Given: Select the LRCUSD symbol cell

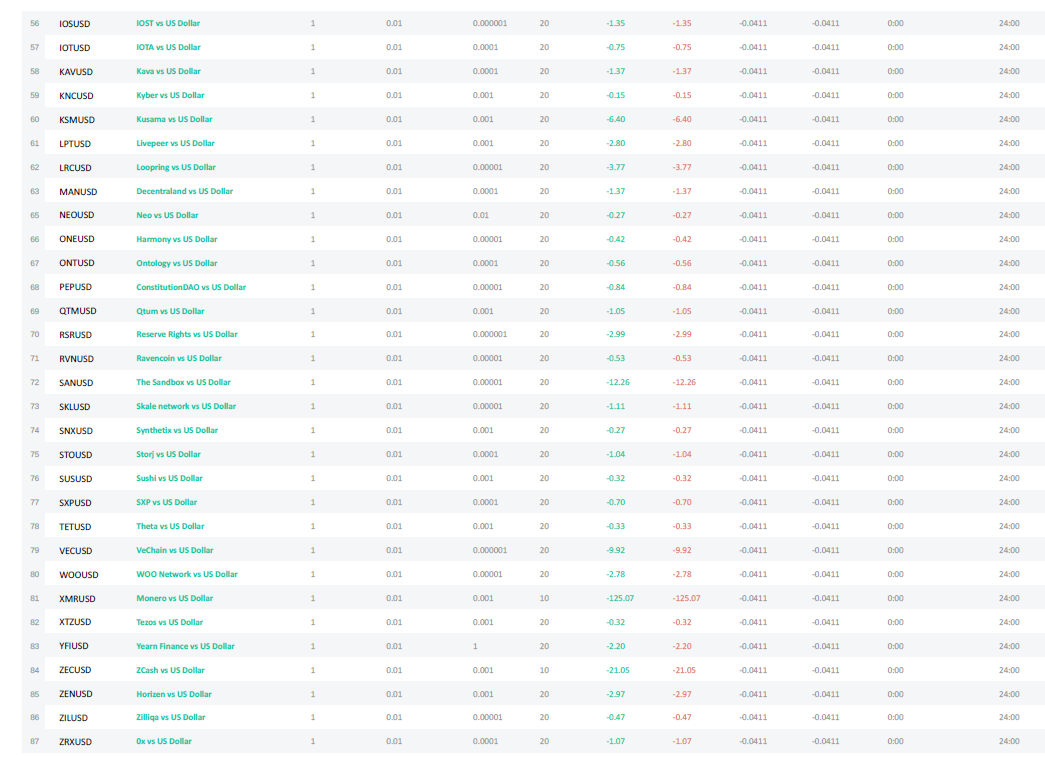Looking at the screenshot, I should 75,168.
